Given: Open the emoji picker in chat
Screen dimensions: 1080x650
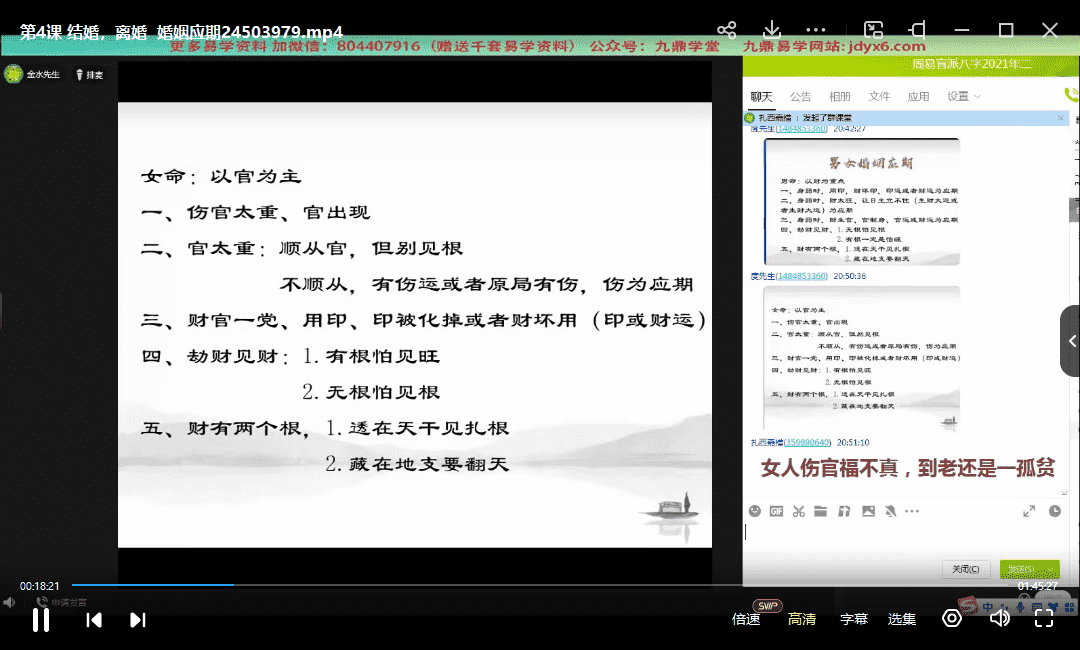Looking at the screenshot, I should [755, 511].
